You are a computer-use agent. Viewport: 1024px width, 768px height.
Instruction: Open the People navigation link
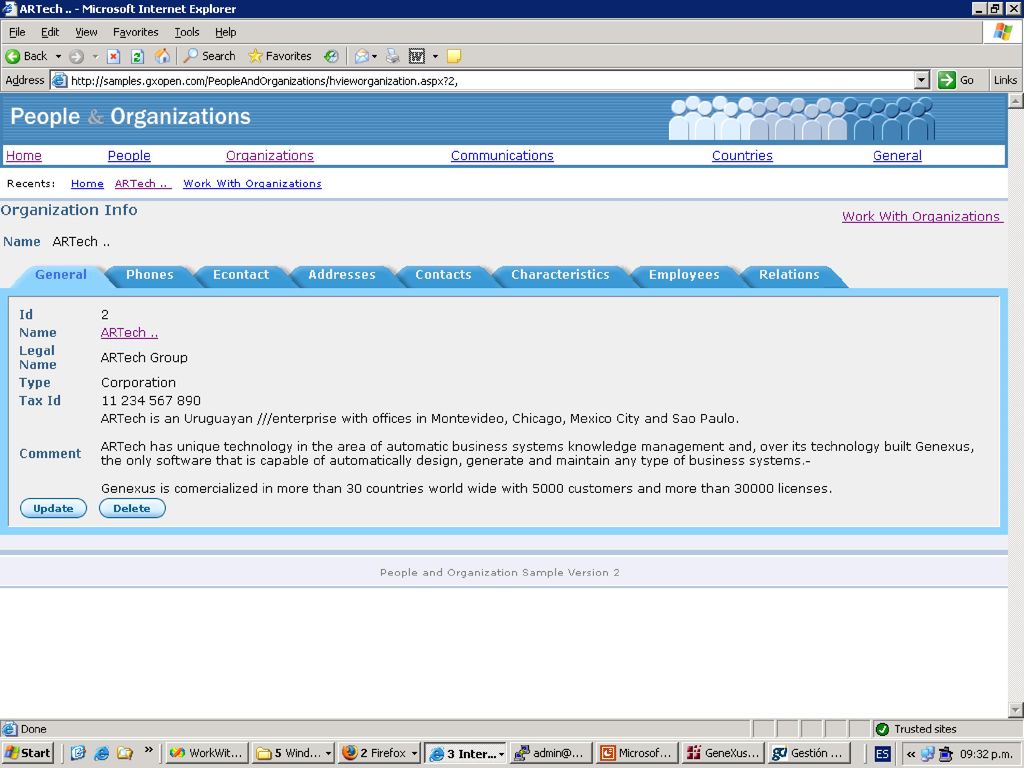coord(129,155)
